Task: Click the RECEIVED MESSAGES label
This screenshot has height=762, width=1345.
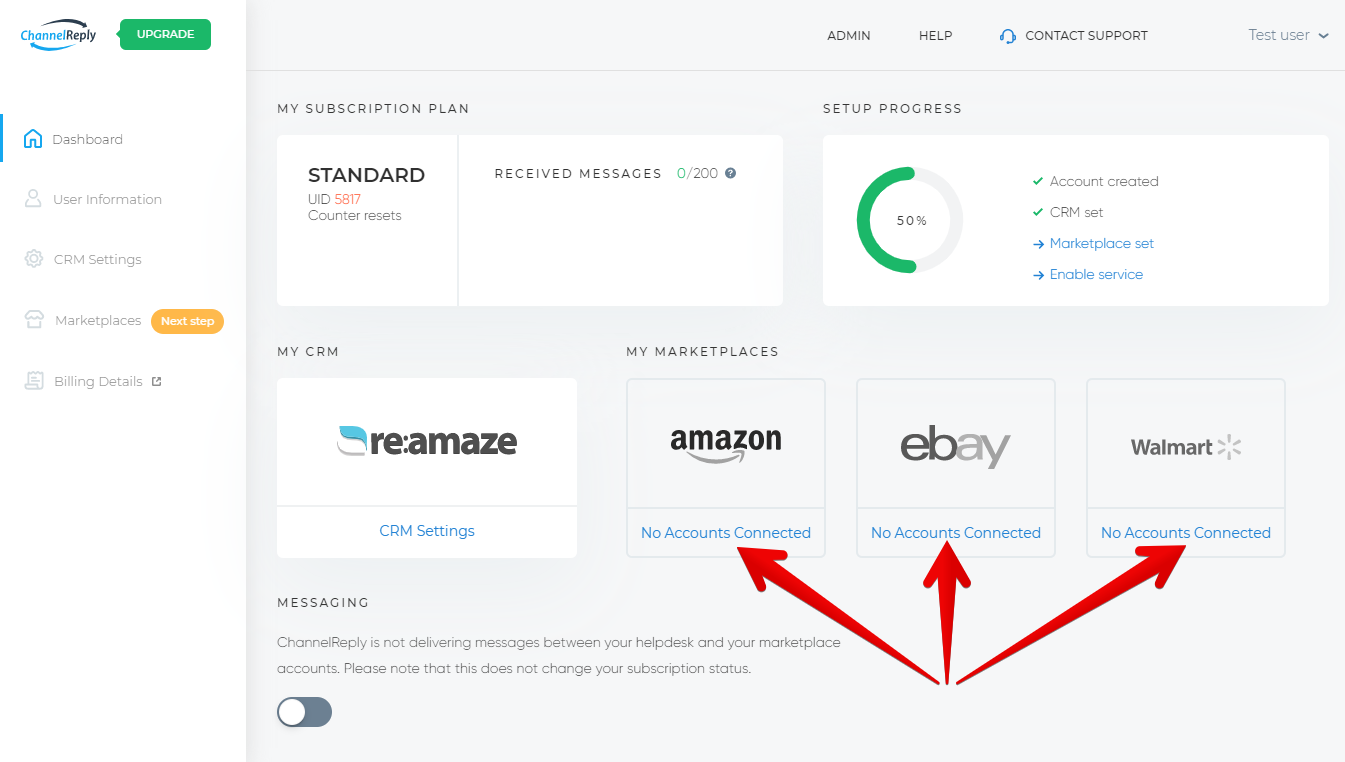Action: (578, 174)
